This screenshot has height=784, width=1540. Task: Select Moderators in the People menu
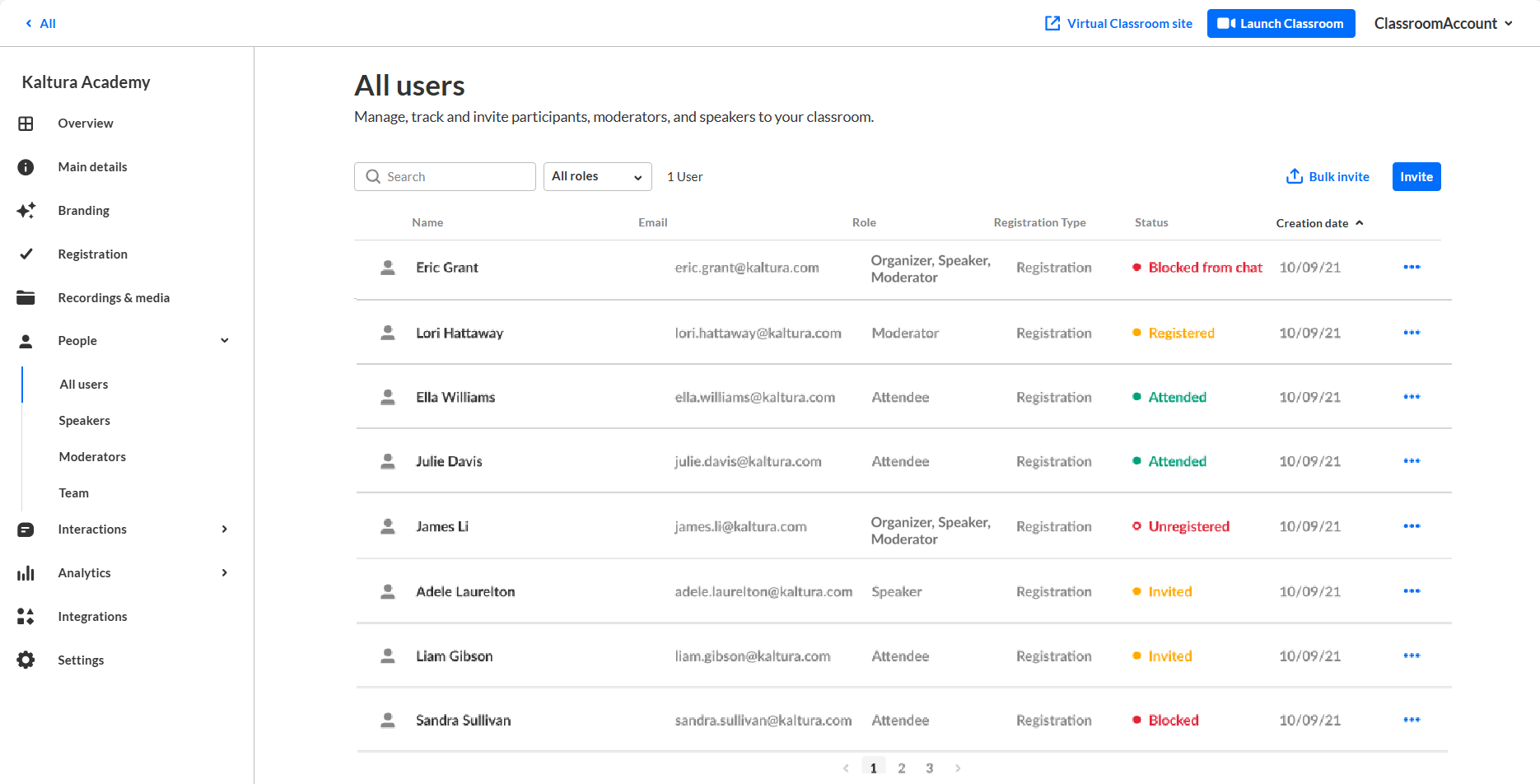pos(92,457)
